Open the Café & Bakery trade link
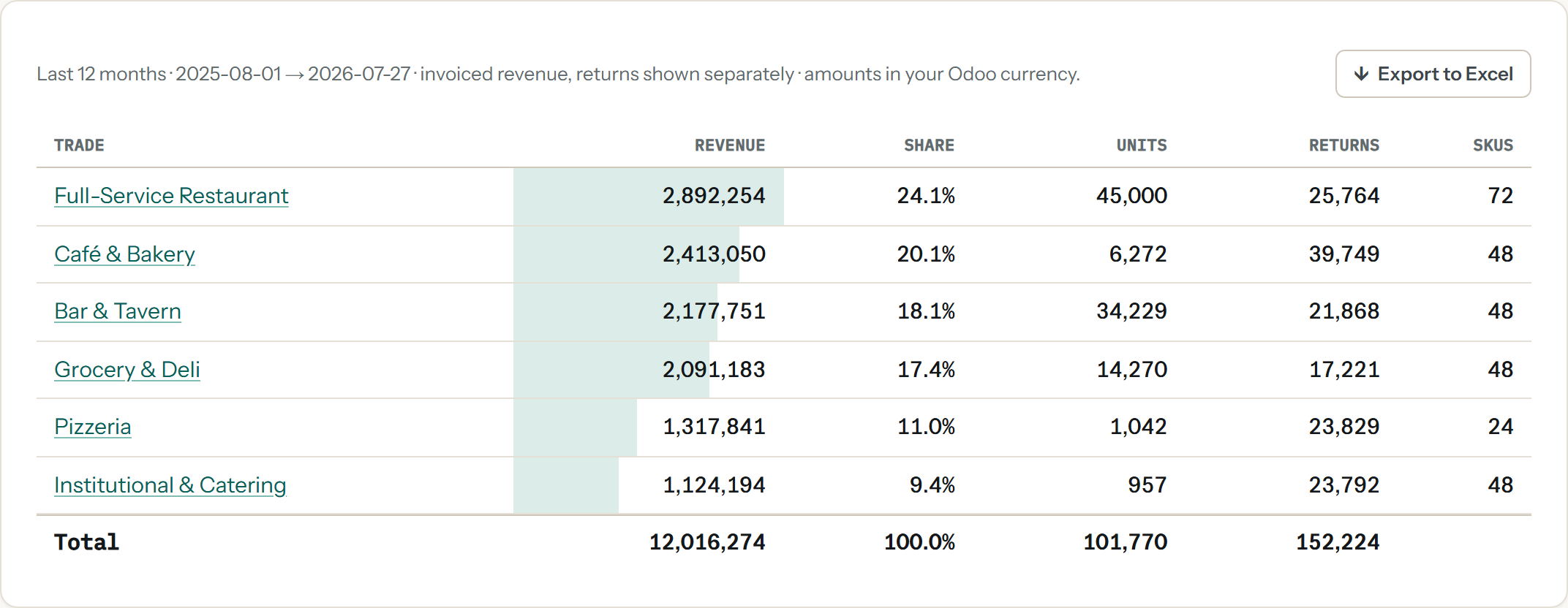Viewport: 1568px width, 608px height. tap(124, 254)
